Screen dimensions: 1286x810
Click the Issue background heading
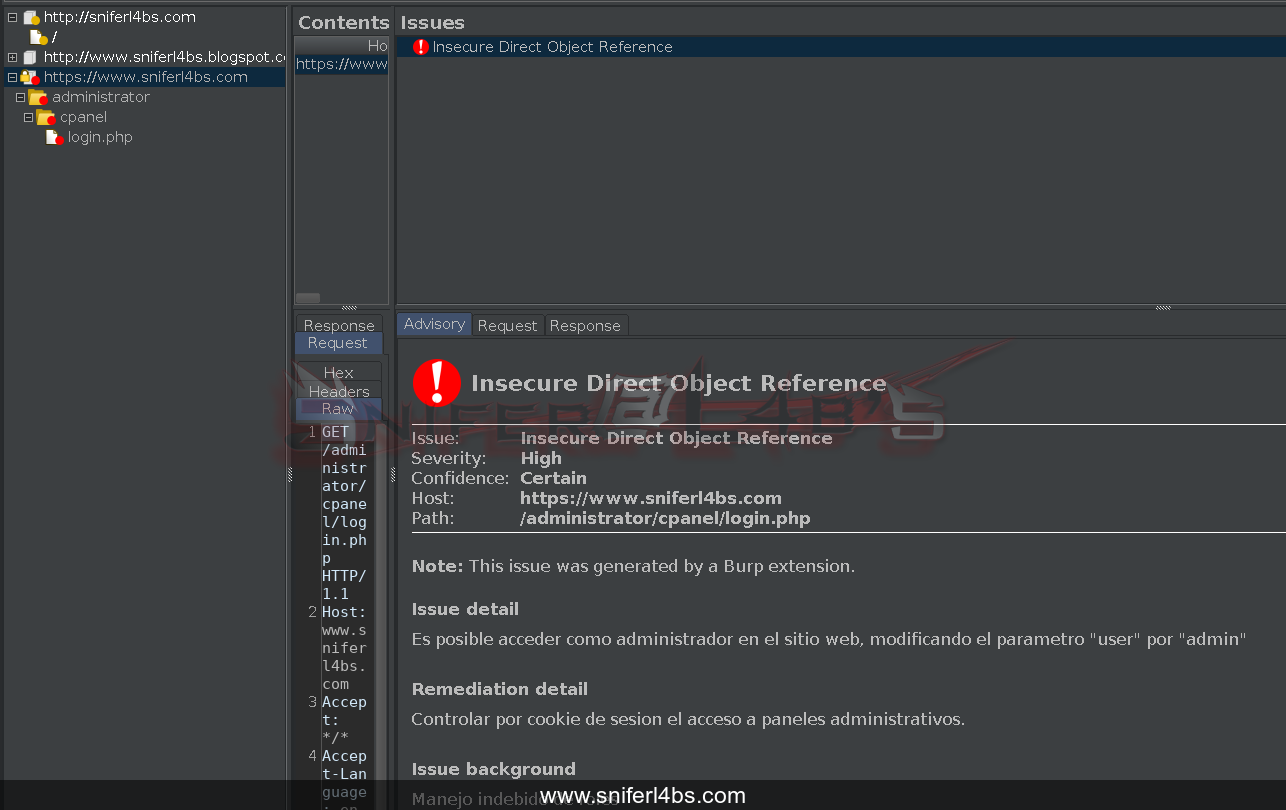tap(494, 769)
